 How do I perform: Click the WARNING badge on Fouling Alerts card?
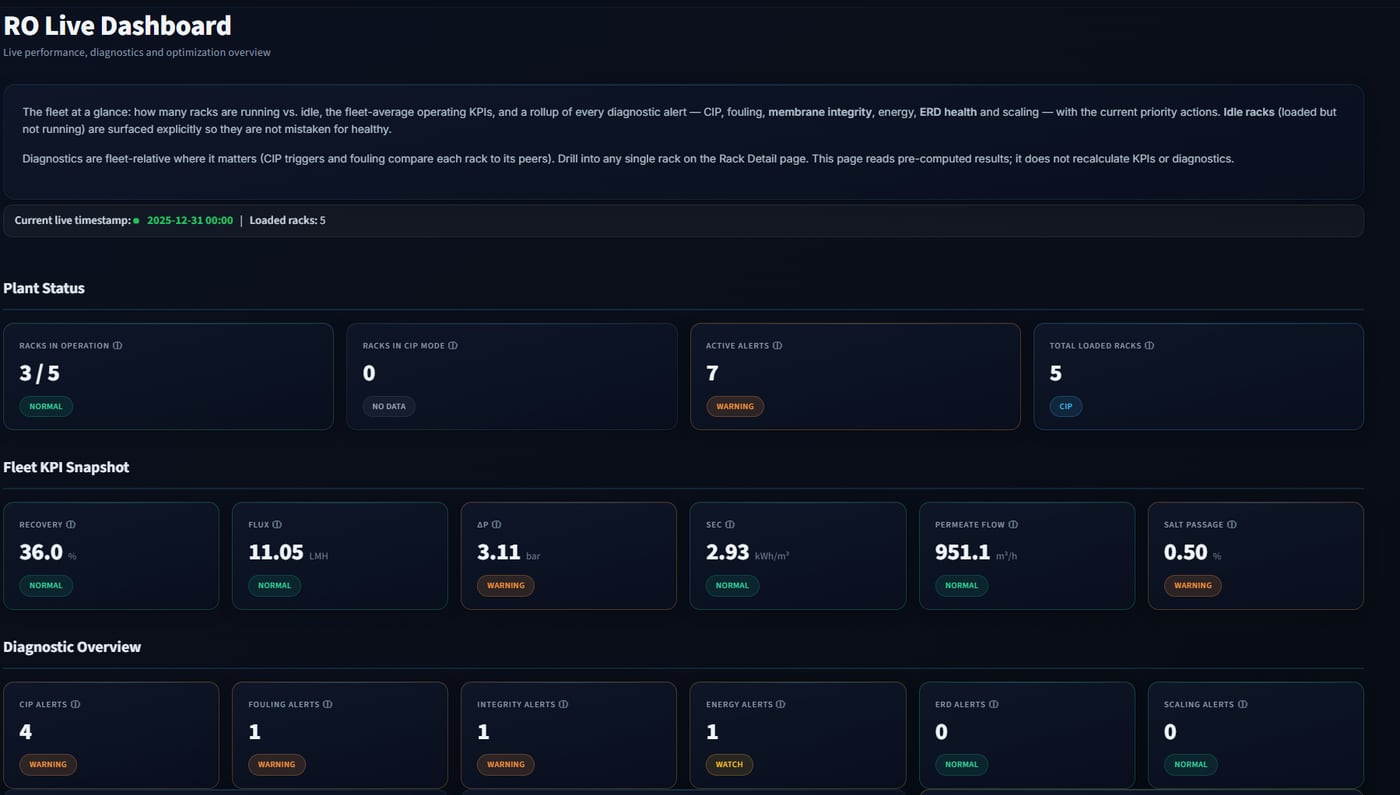(277, 765)
